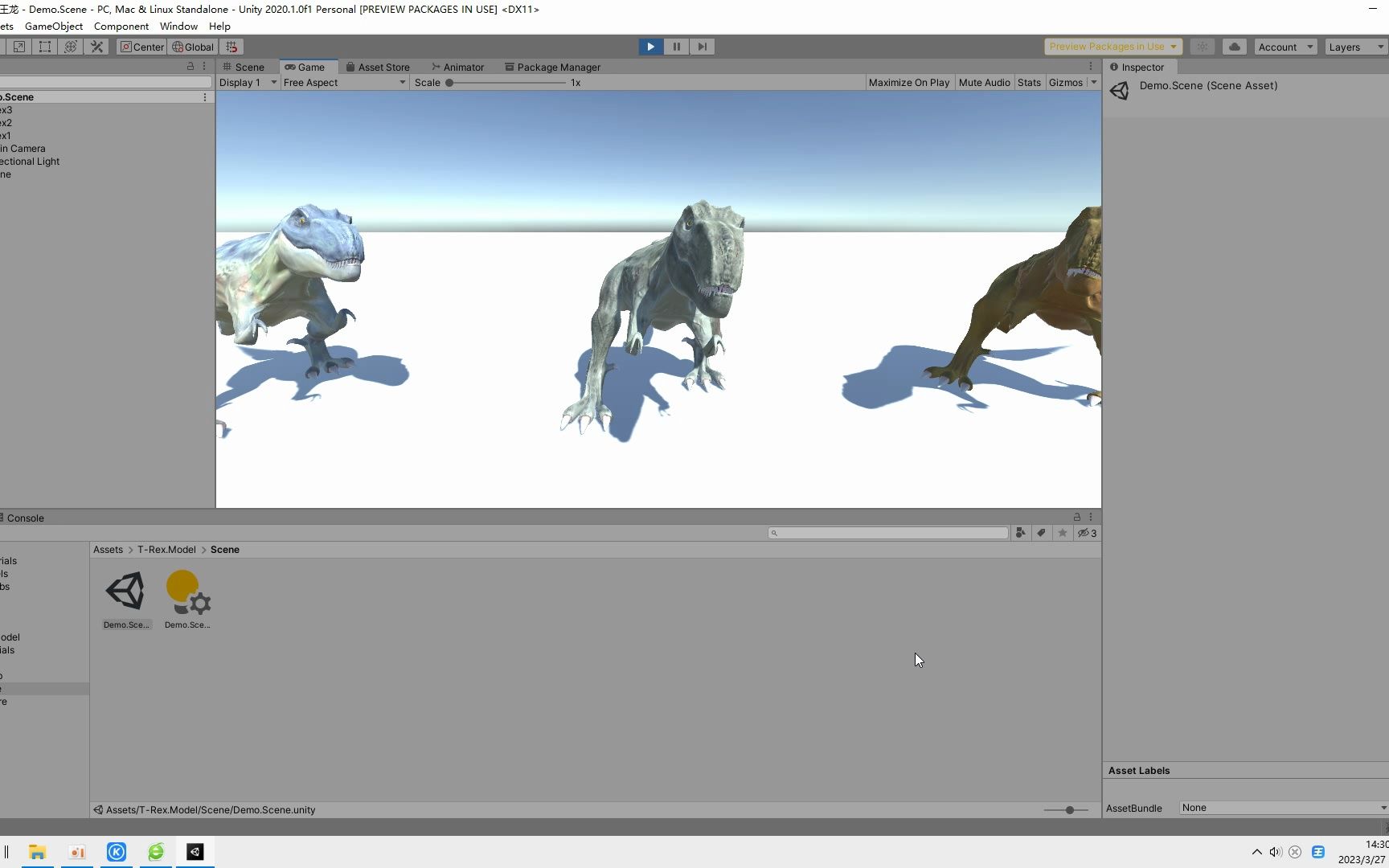1389x868 pixels.
Task: Open Search by Label filter icon
Action: tap(1041, 533)
